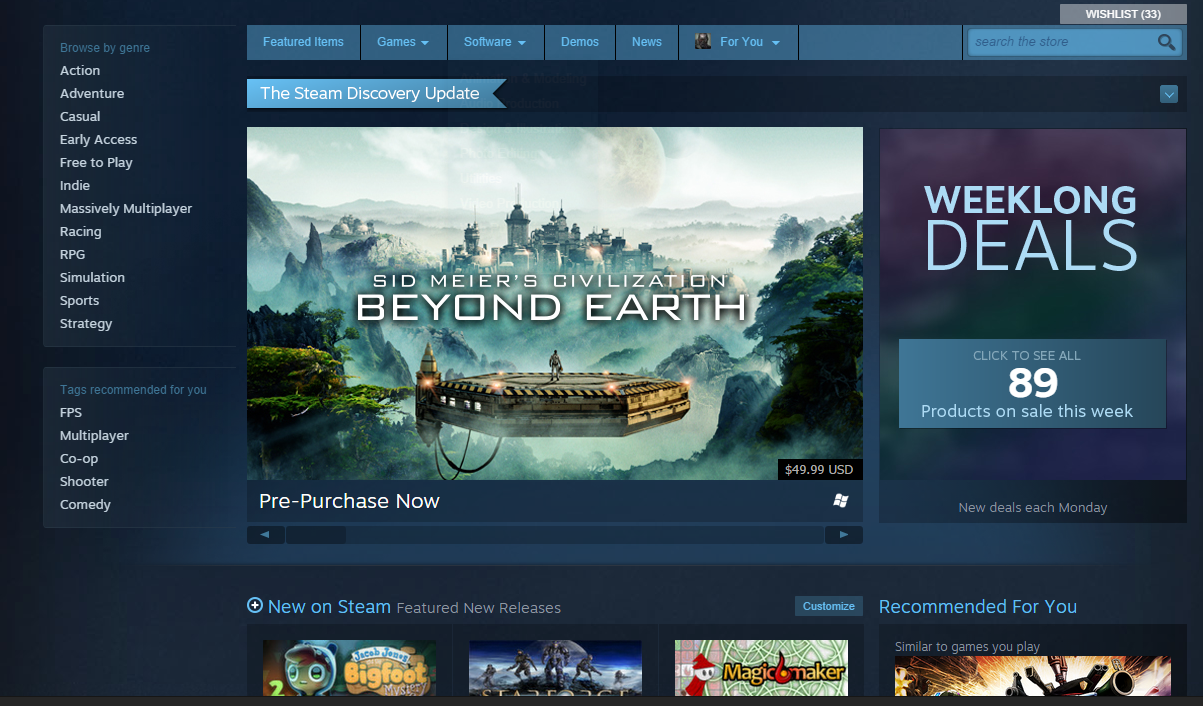This screenshot has height=706, width=1203.
Task: Browse the RPG genre
Action: 71,254
